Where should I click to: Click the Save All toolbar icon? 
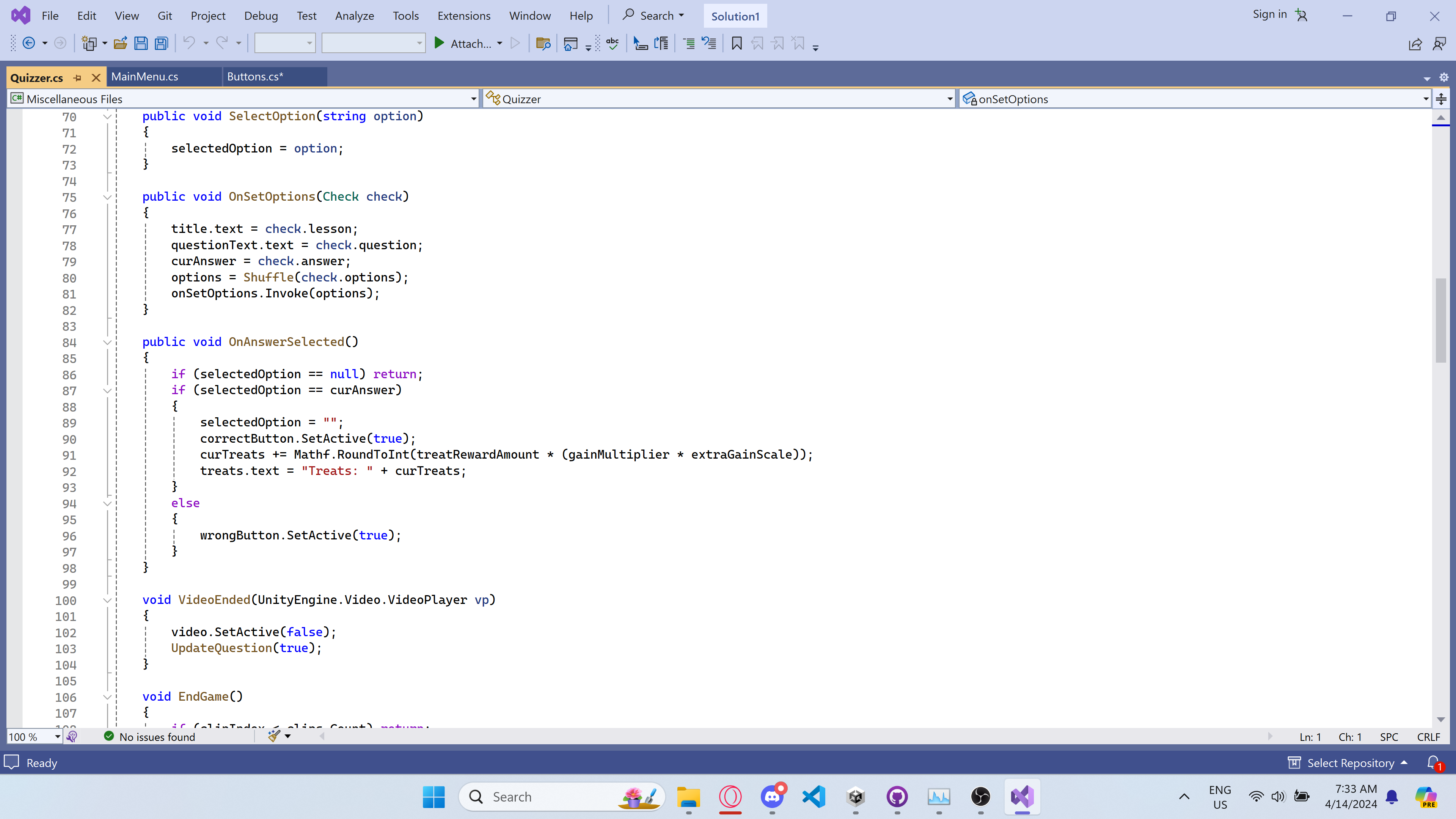[x=162, y=44]
